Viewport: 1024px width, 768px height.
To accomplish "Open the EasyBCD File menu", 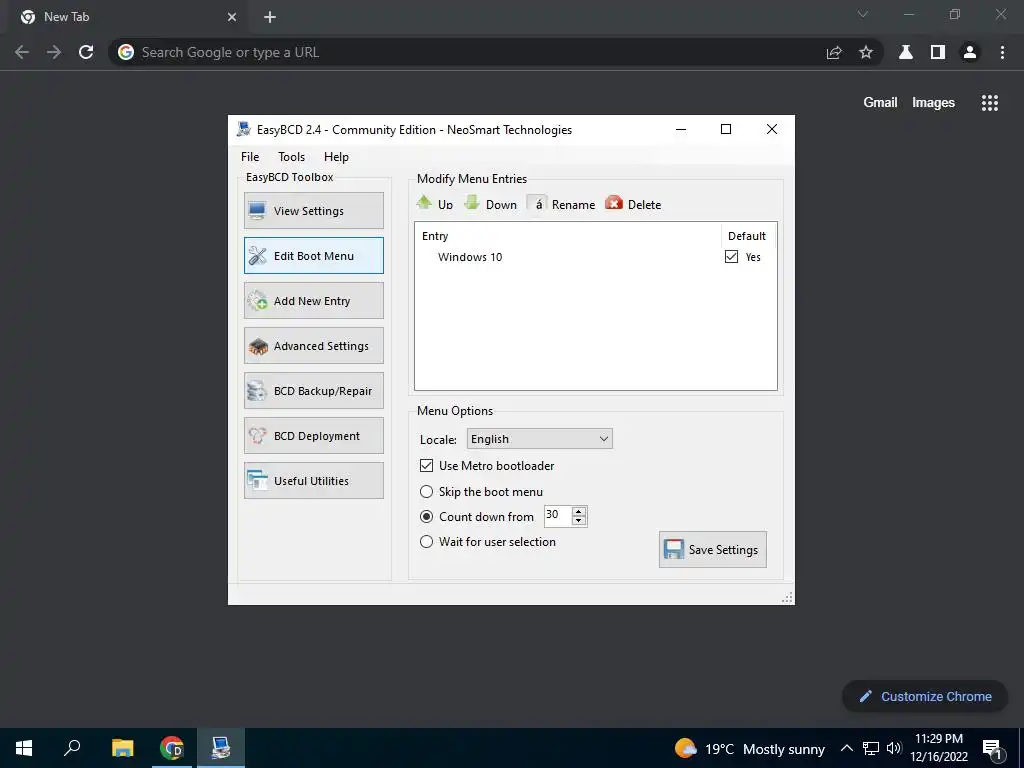I will click(250, 157).
